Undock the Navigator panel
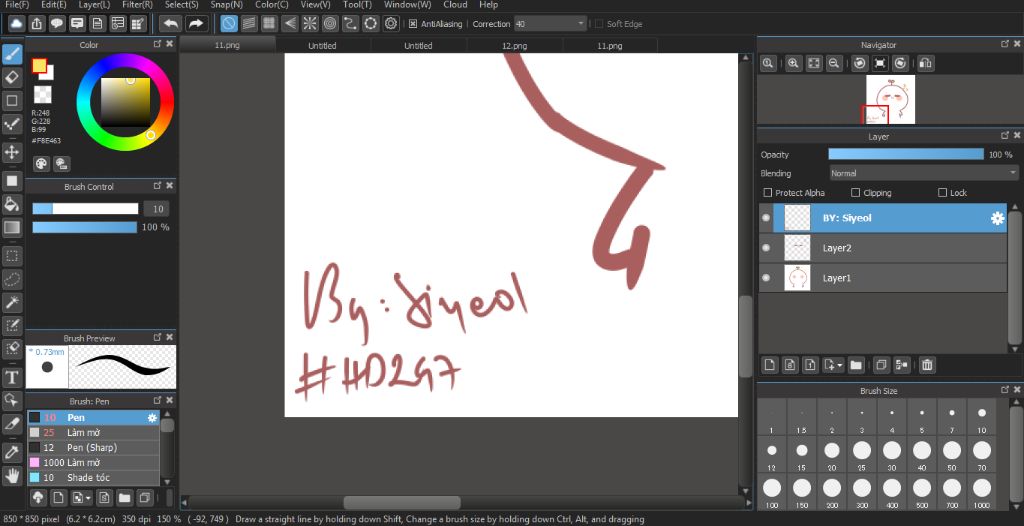The width and height of the screenshot is (1024, 526). click(x=1005, y=44)
